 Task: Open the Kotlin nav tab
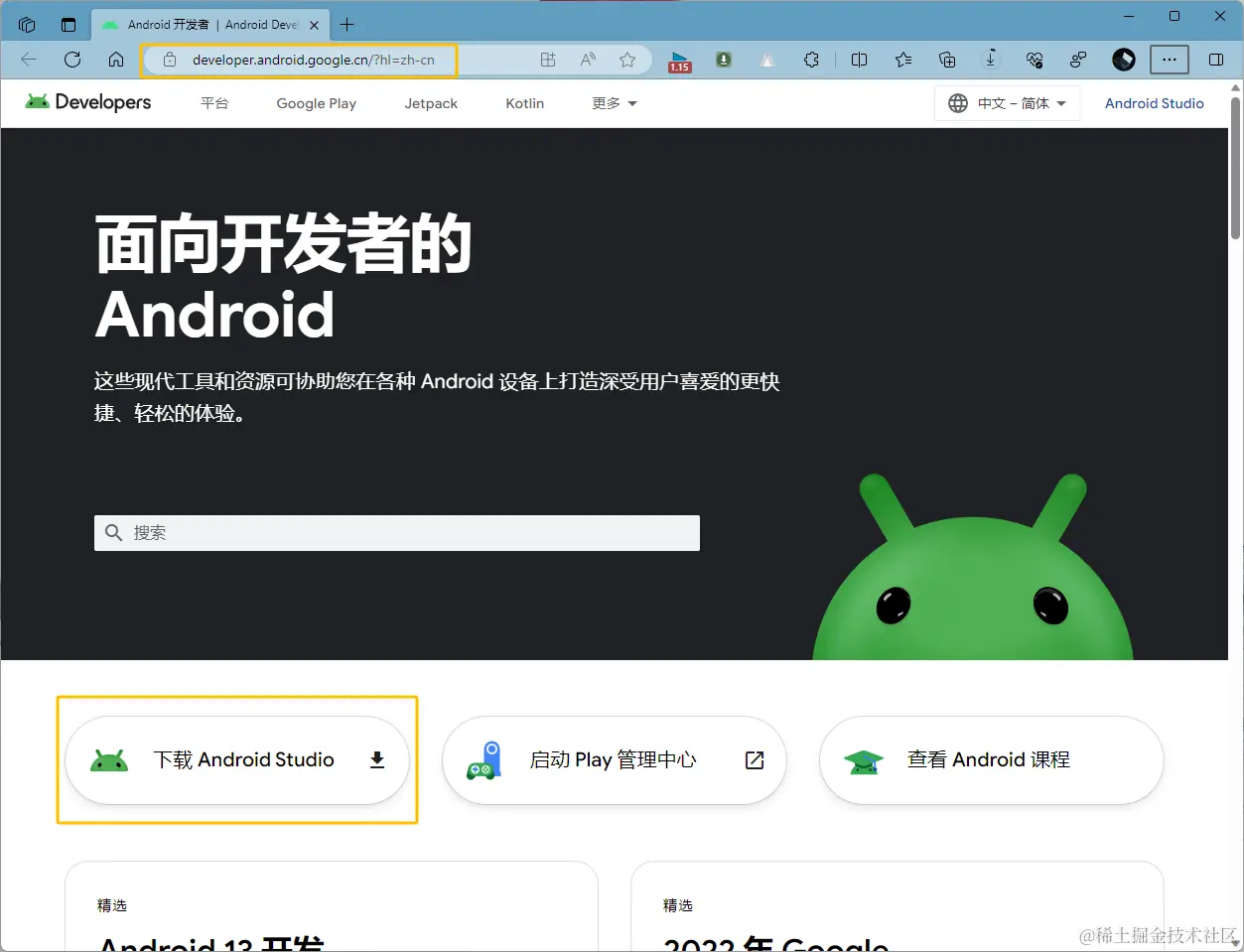click(x=525, y=103)
